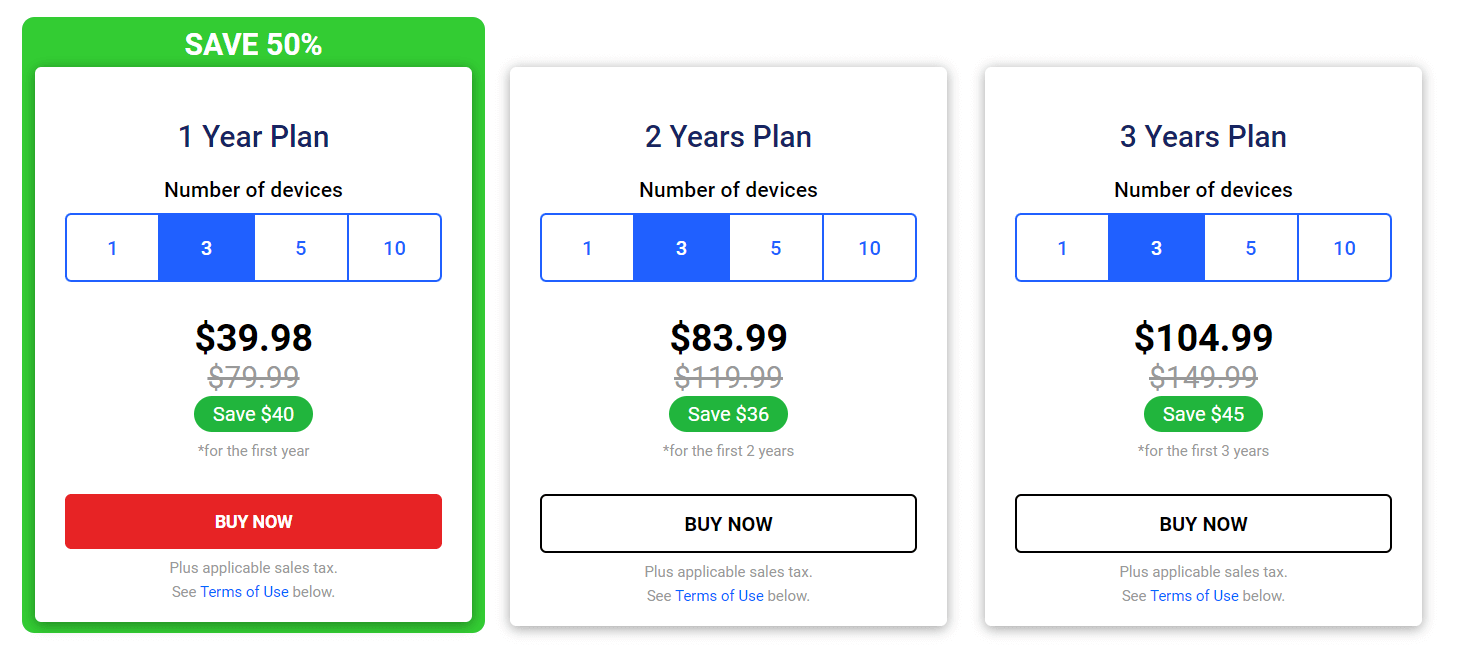The width and height of the screenshot is (1474, 662).
Task: Open Terms of Use under 1 Year Plan
Action: click(244, 592)
